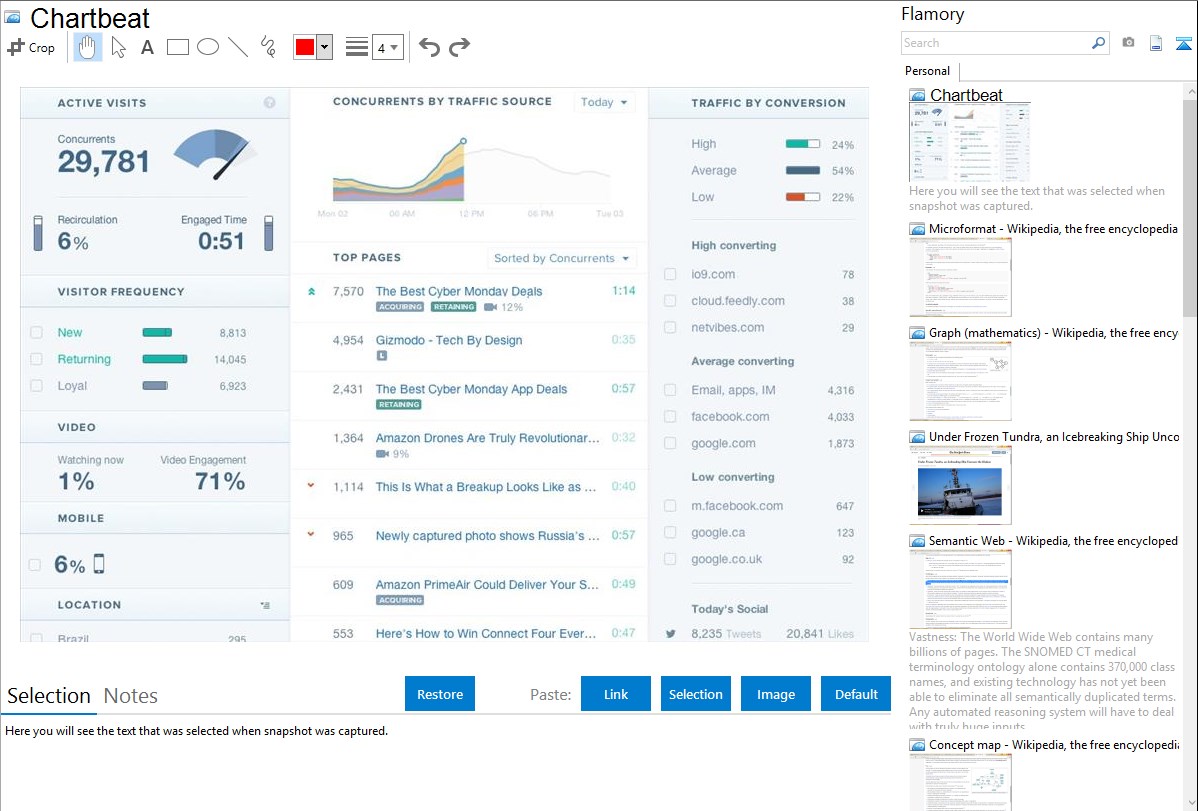Image resolution: width=1198 pixels, height=811 pixels.
Task: Open the Chartbeat snapshot thumbnail
Action: tap(970, 142)
